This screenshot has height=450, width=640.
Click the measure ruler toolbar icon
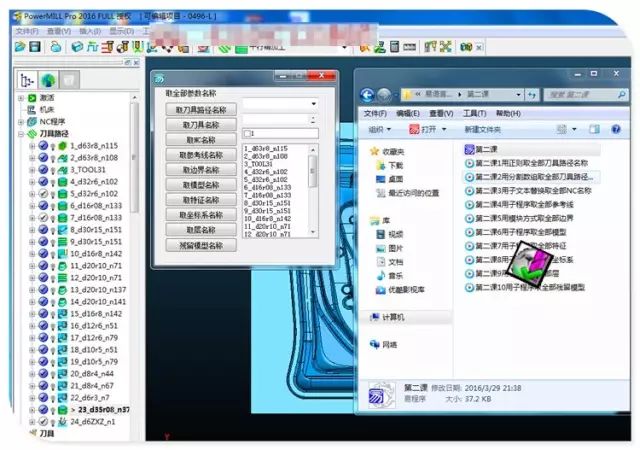pos(409,47)
